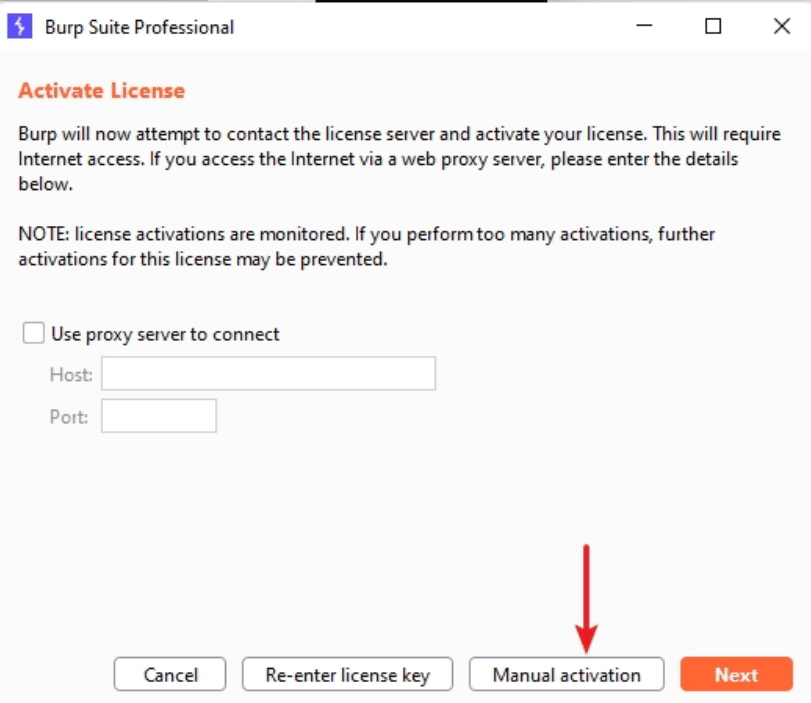The height and width of the screenshot is (703, 811).
Task: Proceed with the orange Next button
Action: tap(736, 674)
